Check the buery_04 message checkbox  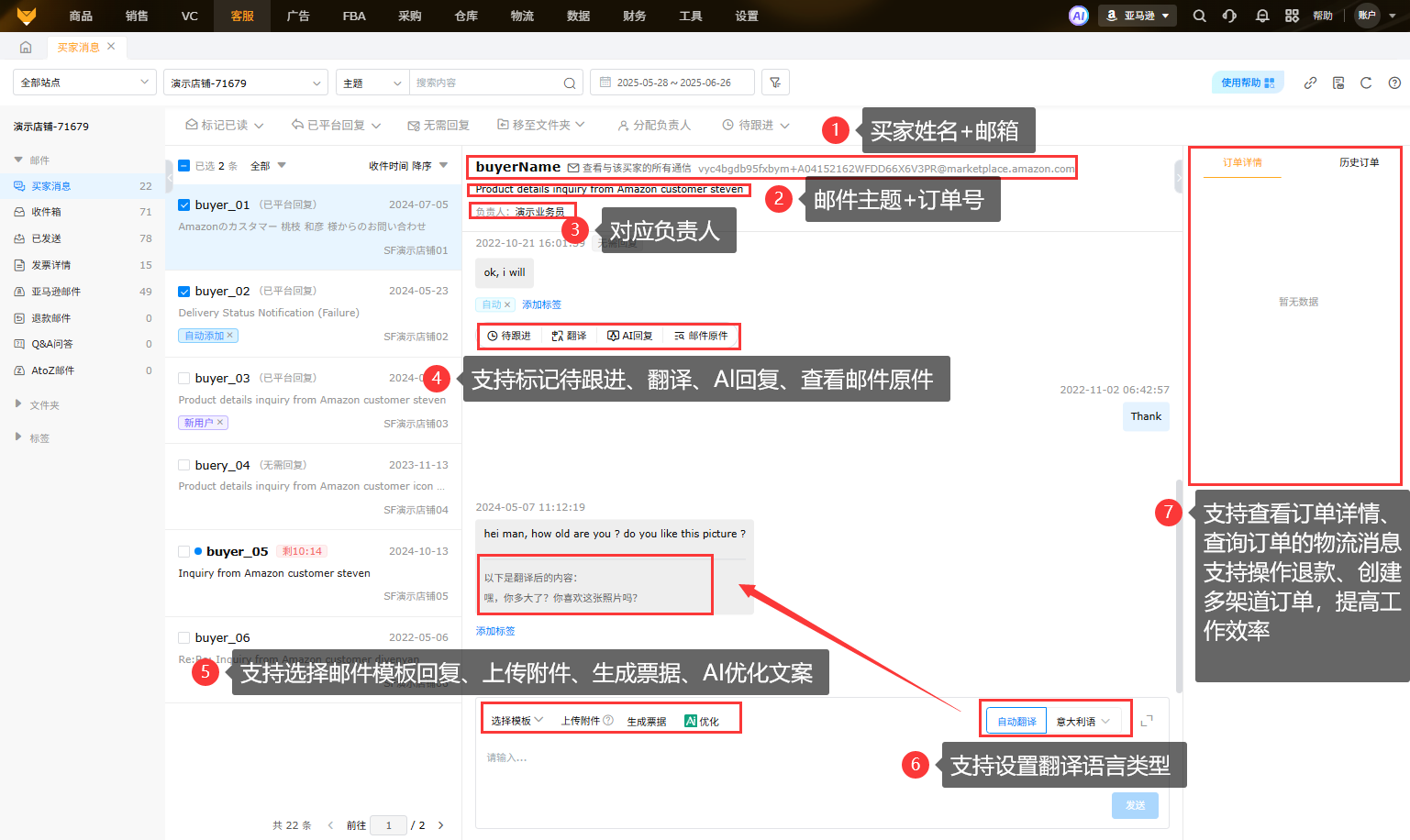pyautogui.click(x=183, y=465)
